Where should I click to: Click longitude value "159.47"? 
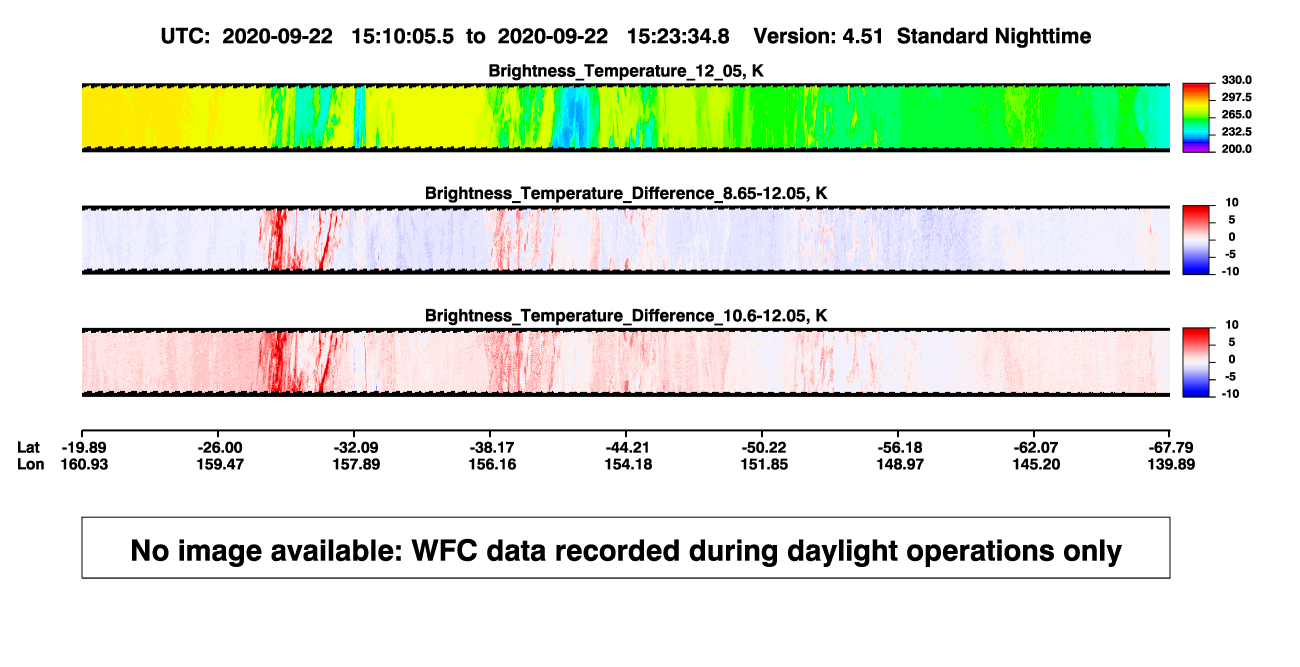coord(220,464)
